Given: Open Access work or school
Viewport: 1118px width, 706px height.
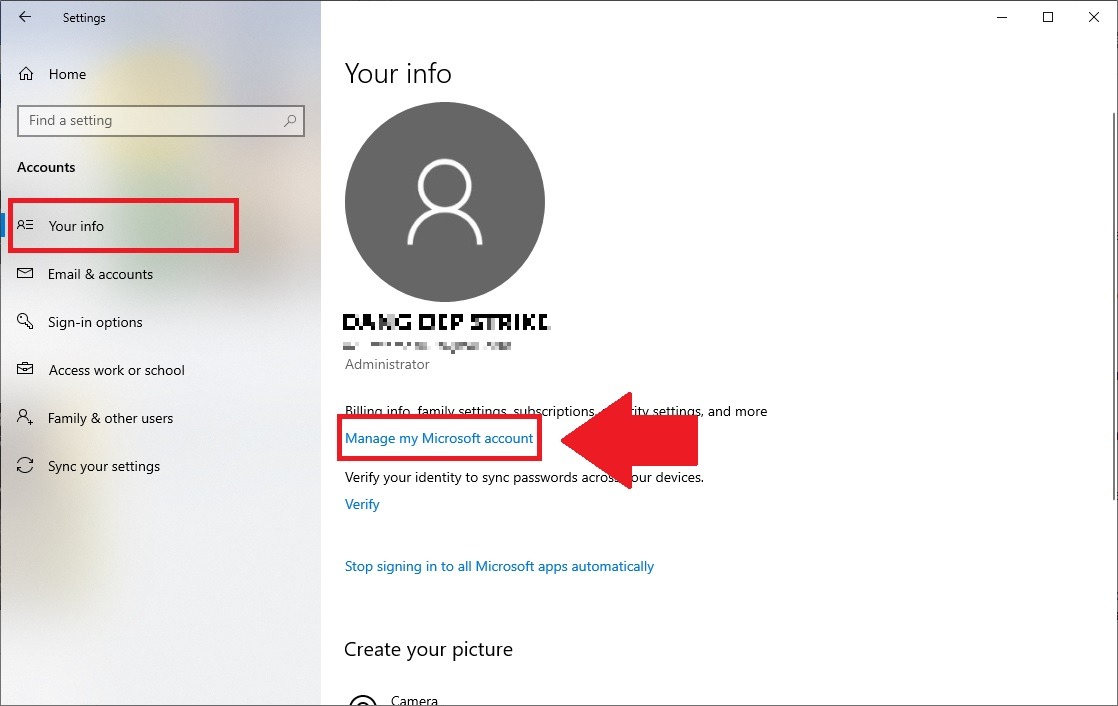Looking at the screenshot, I should tap(116, 370).
